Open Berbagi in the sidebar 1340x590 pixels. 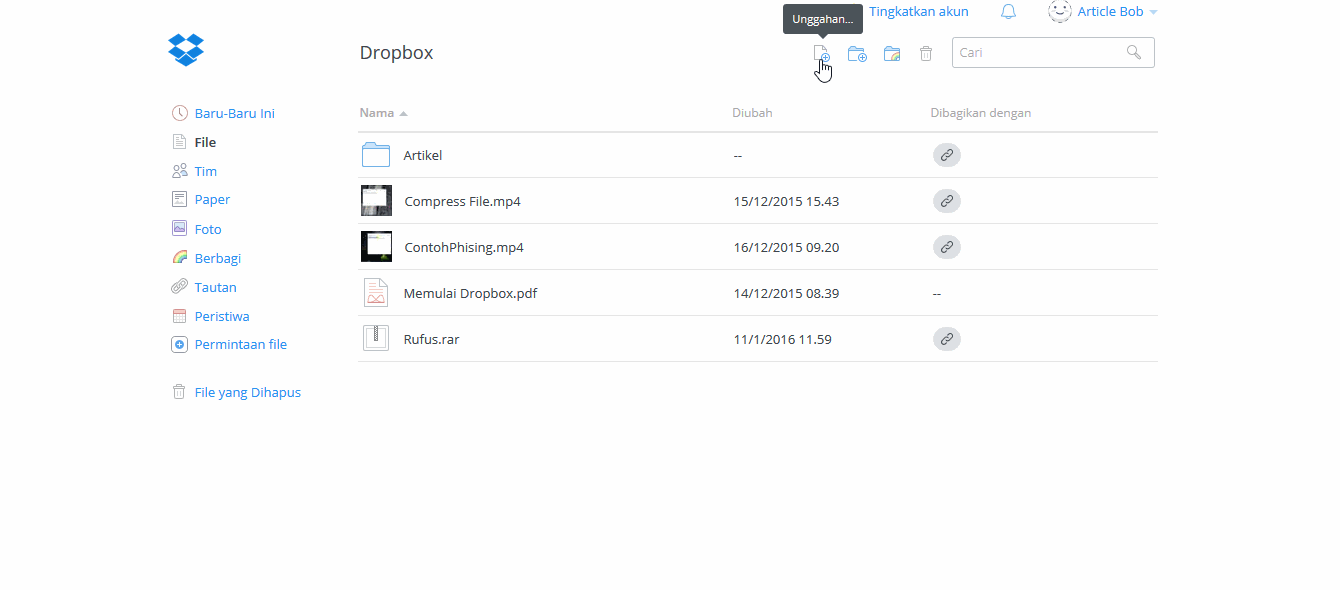click(x=218, y=258)
